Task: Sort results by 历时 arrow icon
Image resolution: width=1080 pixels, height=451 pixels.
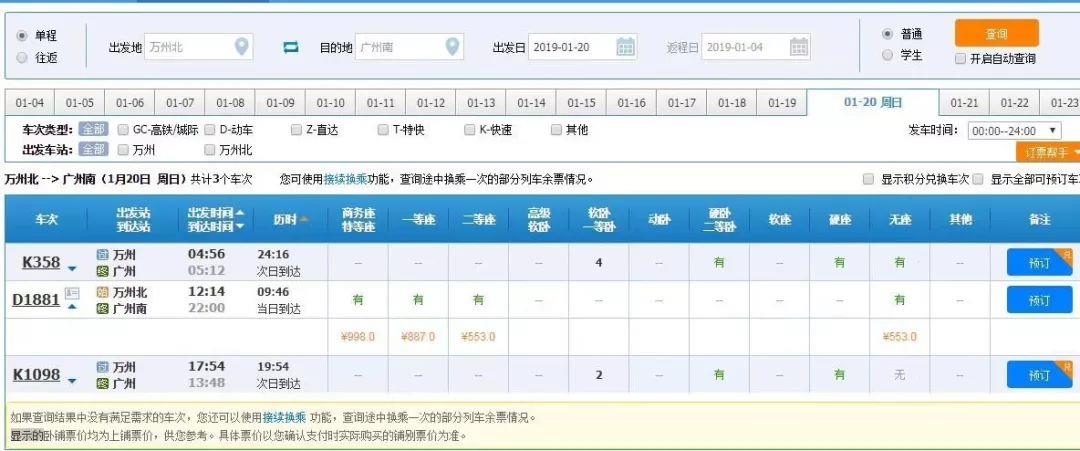Action: tap(304, 219)
